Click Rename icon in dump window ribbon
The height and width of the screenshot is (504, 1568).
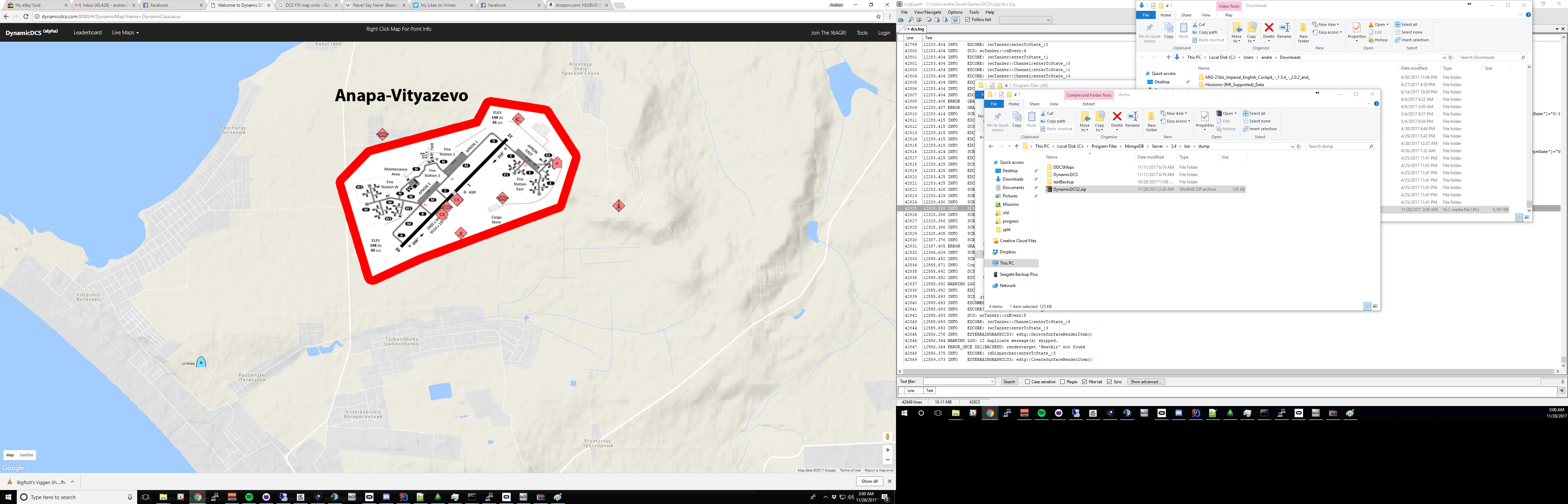(1132, 116)
